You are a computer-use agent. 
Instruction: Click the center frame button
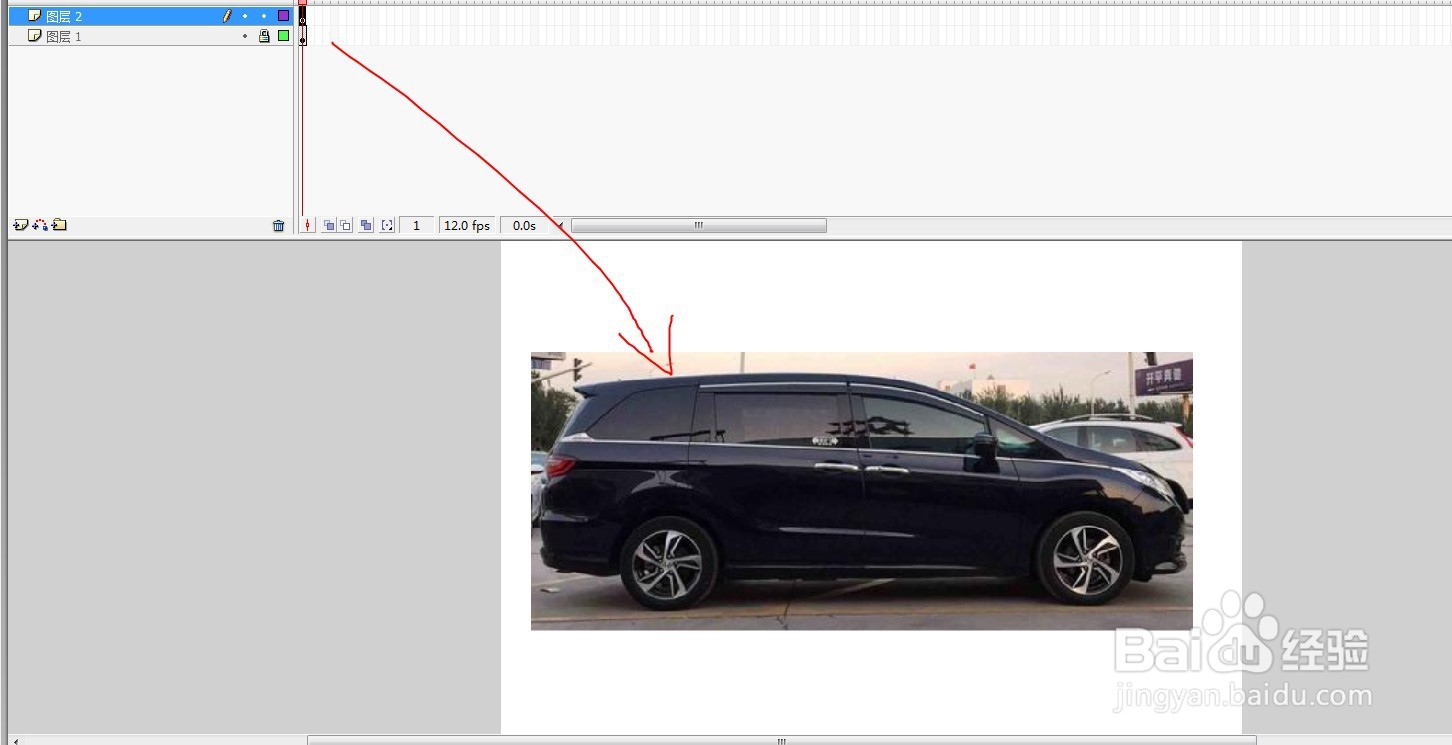(308, 226)
